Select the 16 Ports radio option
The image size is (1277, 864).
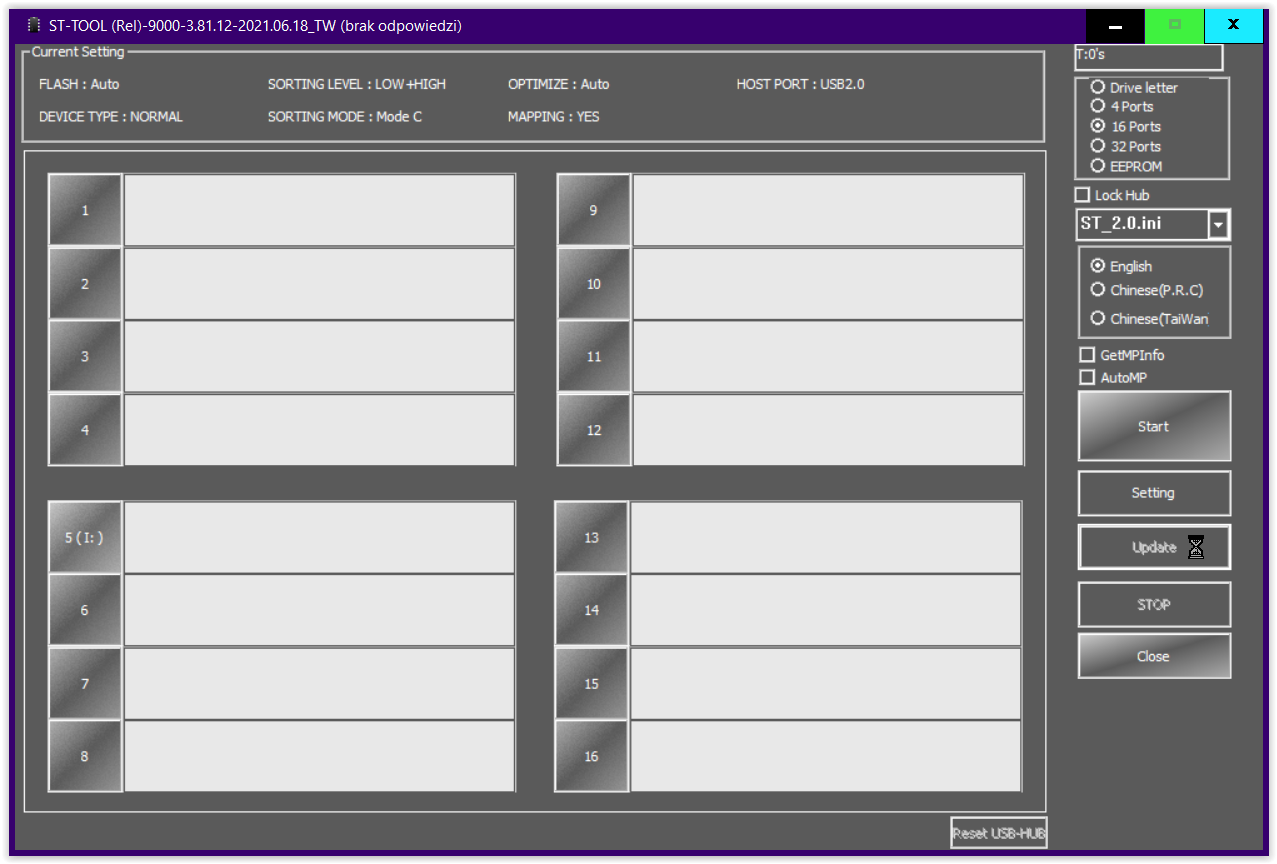pos(1098,126)
